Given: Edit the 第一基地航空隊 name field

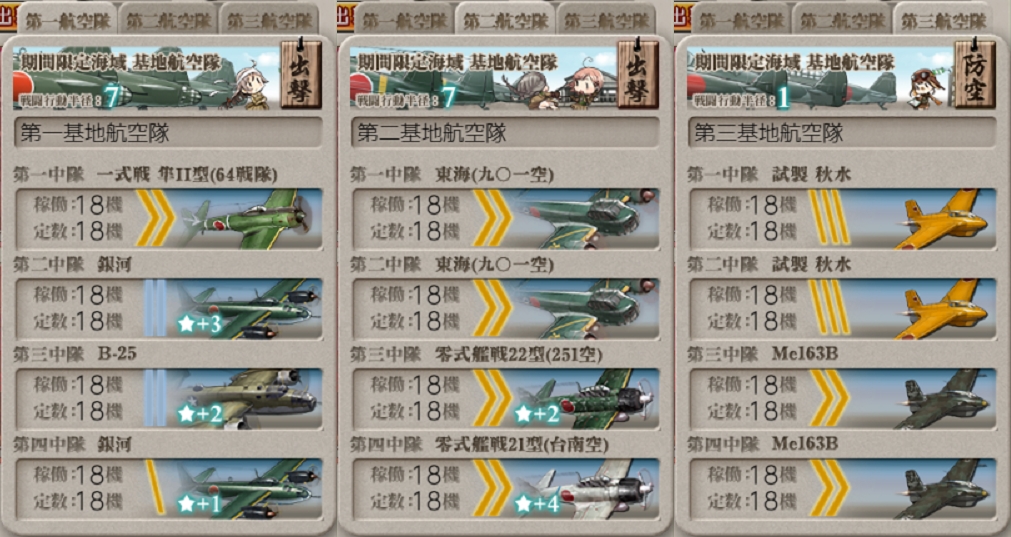Looking at the screenshot, I should (168, 133).
